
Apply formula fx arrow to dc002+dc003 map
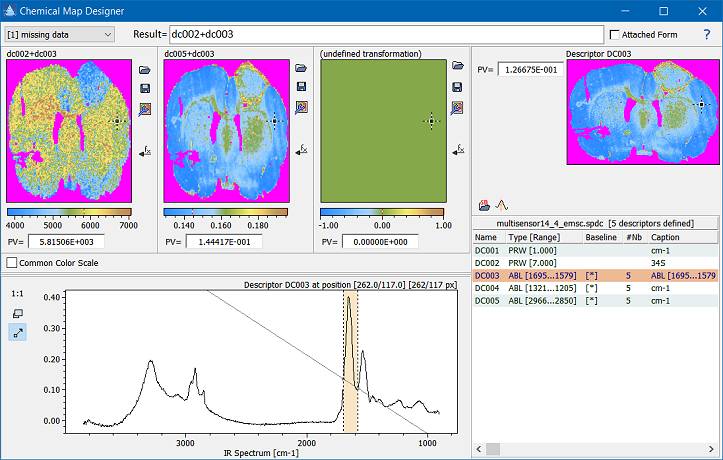pyautogui.click(x=144, y=150)
